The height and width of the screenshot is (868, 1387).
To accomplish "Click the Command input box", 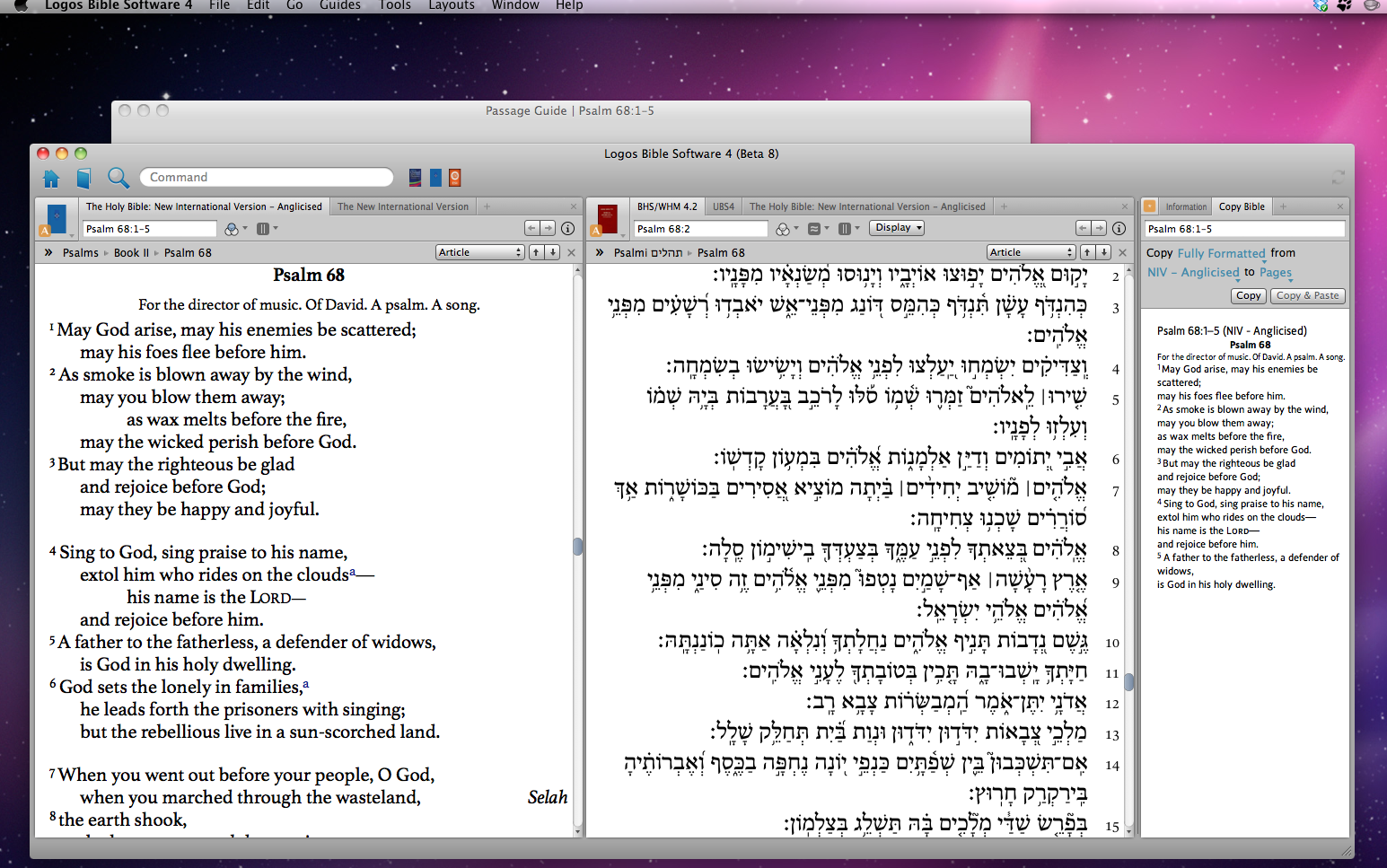I will coord(267,178).
